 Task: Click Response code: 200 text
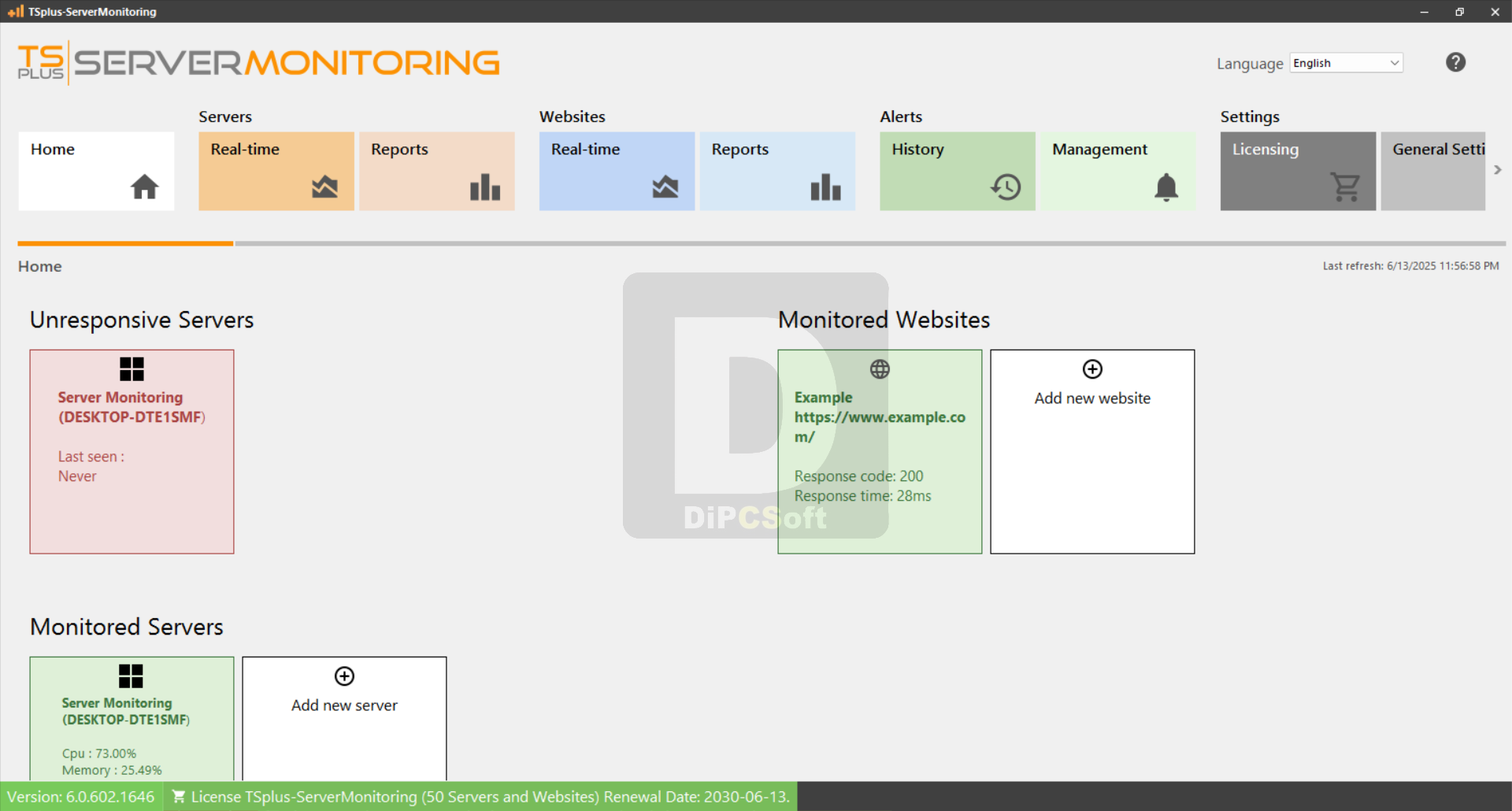point(858,476)
